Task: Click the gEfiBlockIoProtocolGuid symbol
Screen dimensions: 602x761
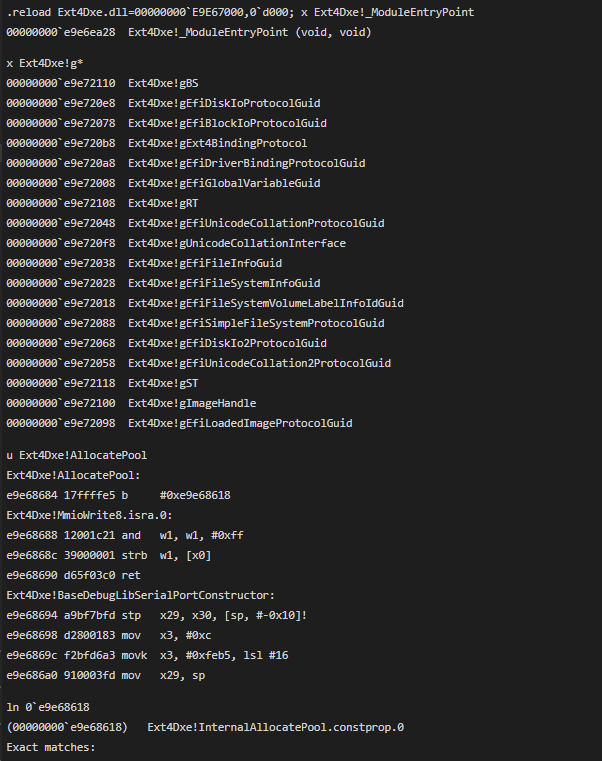Action: pyautogui.click(x=227, y=123)
